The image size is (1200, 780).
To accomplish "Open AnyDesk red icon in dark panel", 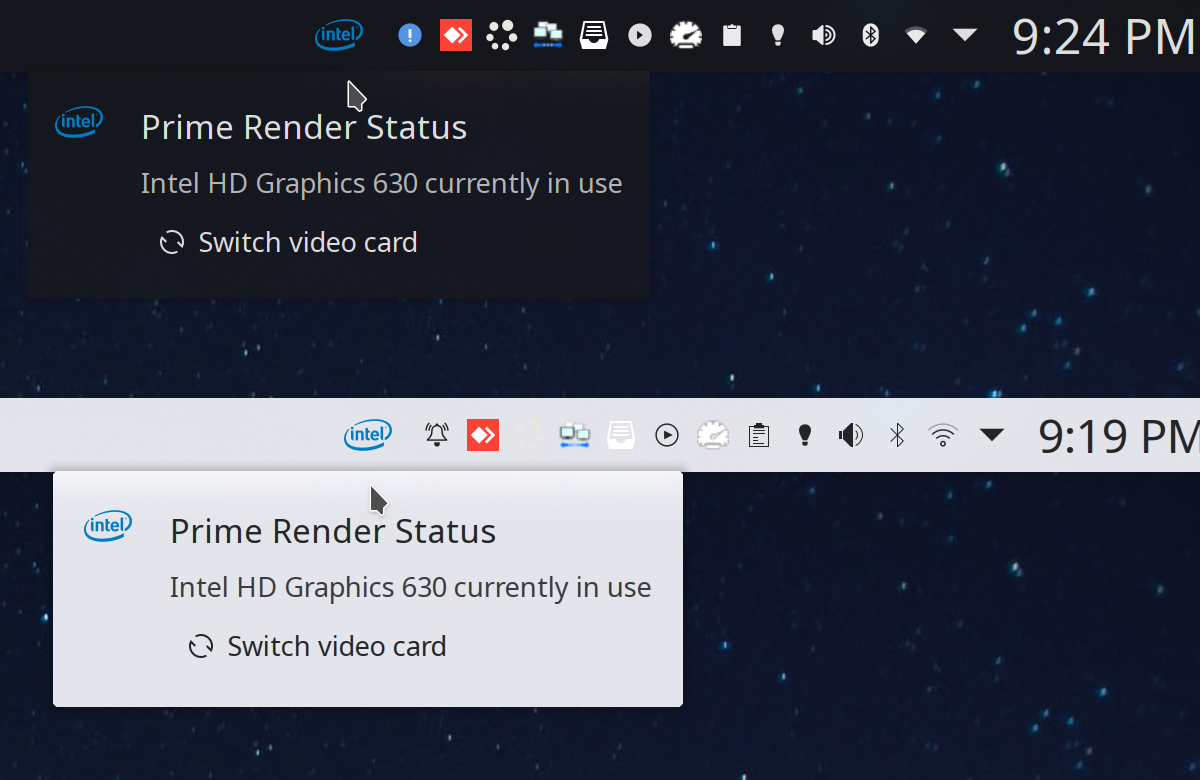I will click(x=455, y=35).
